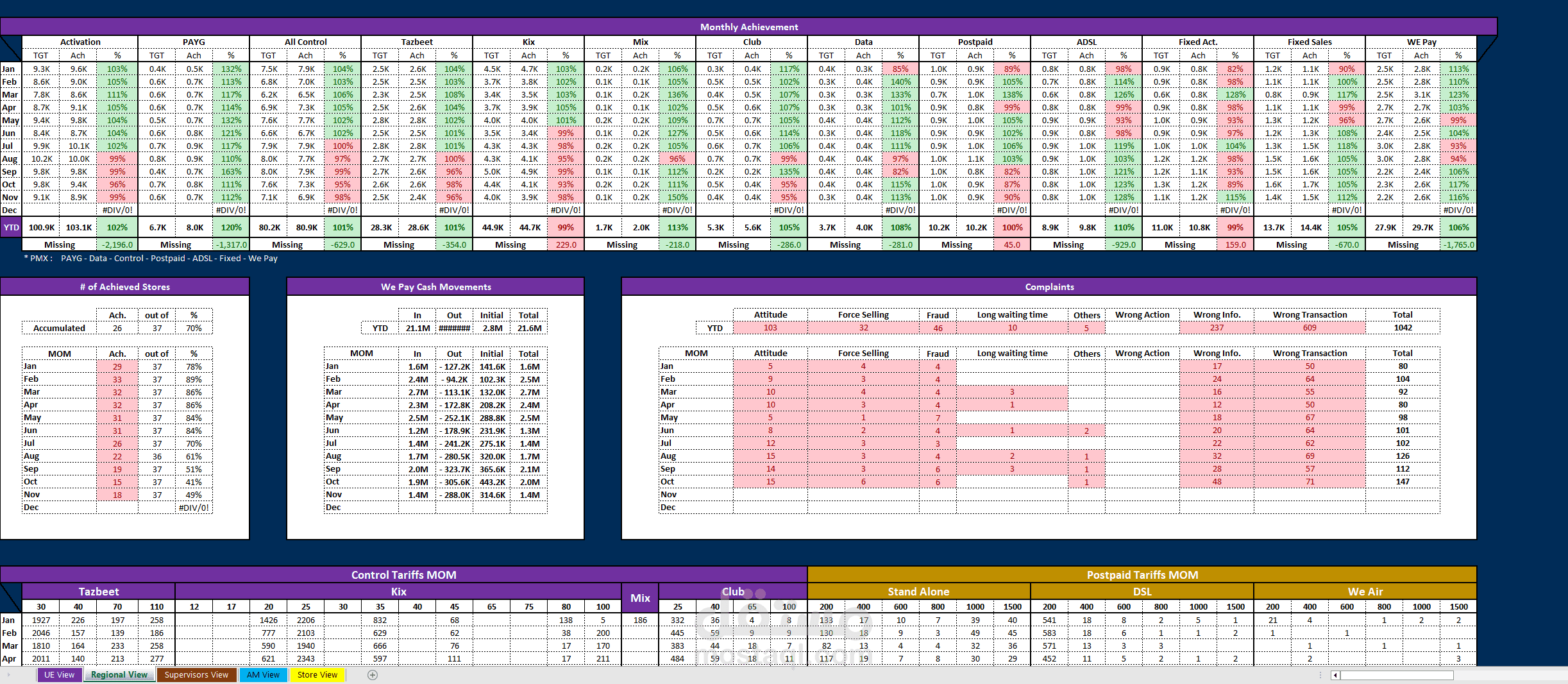This screenshot has width=1568, height=684.
Task: Select the Monthly Achievement title bar
Action: coord(749,27)
